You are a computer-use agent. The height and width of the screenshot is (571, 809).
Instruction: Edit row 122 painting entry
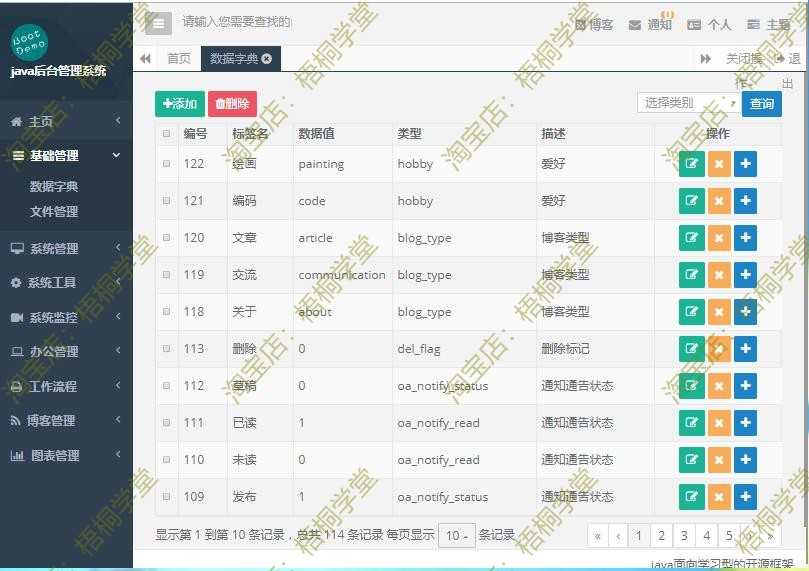click(x=691, y=164)
